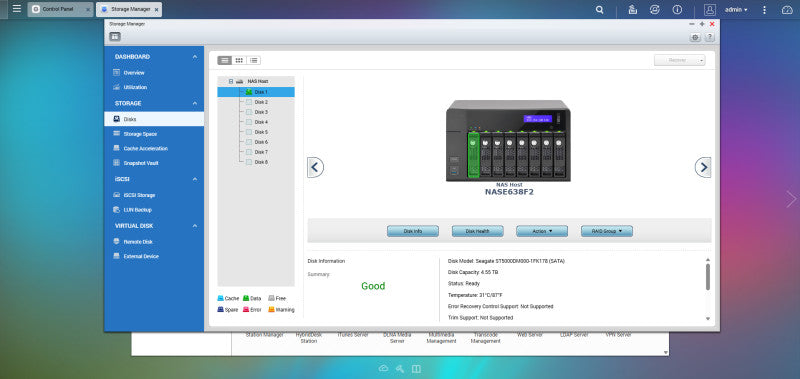Click the next enclosure arrow
Image resolution: width=800 pixels, height=379 pixels.
(703, 167)
